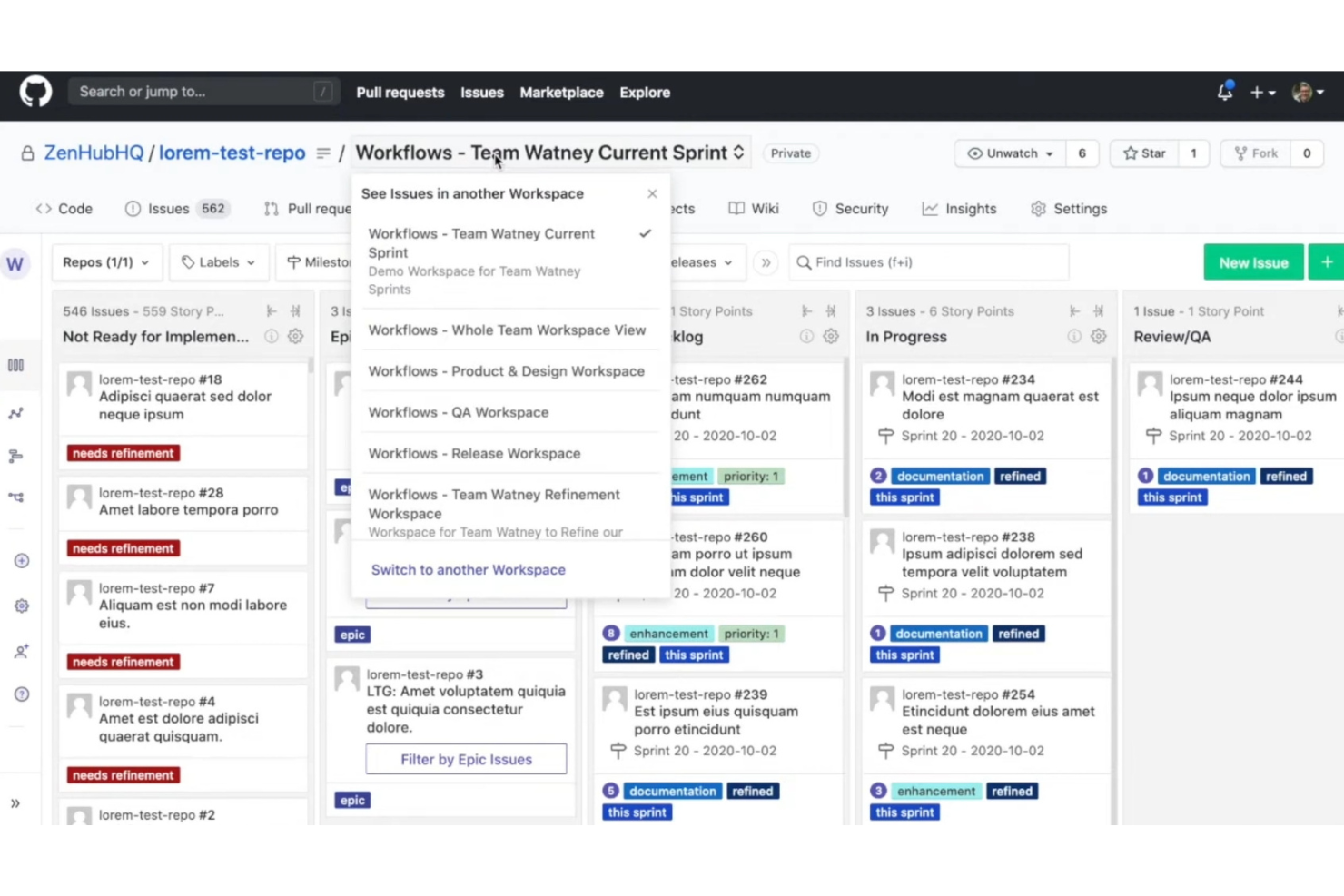The height and width of the screenshot is (896, 1344).
Task: Open the help question mark icon
Action: click(22, 694)
